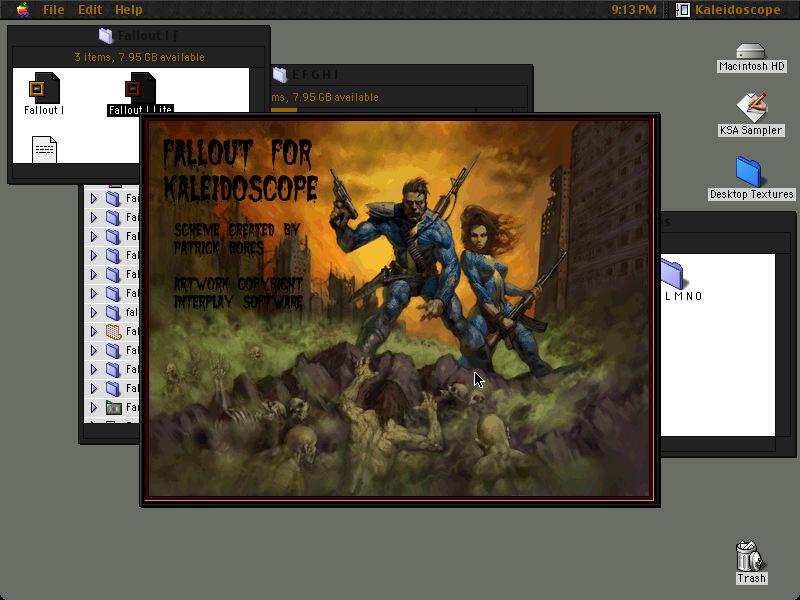Image resolution: width=800 pixels, height=600 pixels.
Task: Click the Macintosh HD label
Action: pos(751,66)
